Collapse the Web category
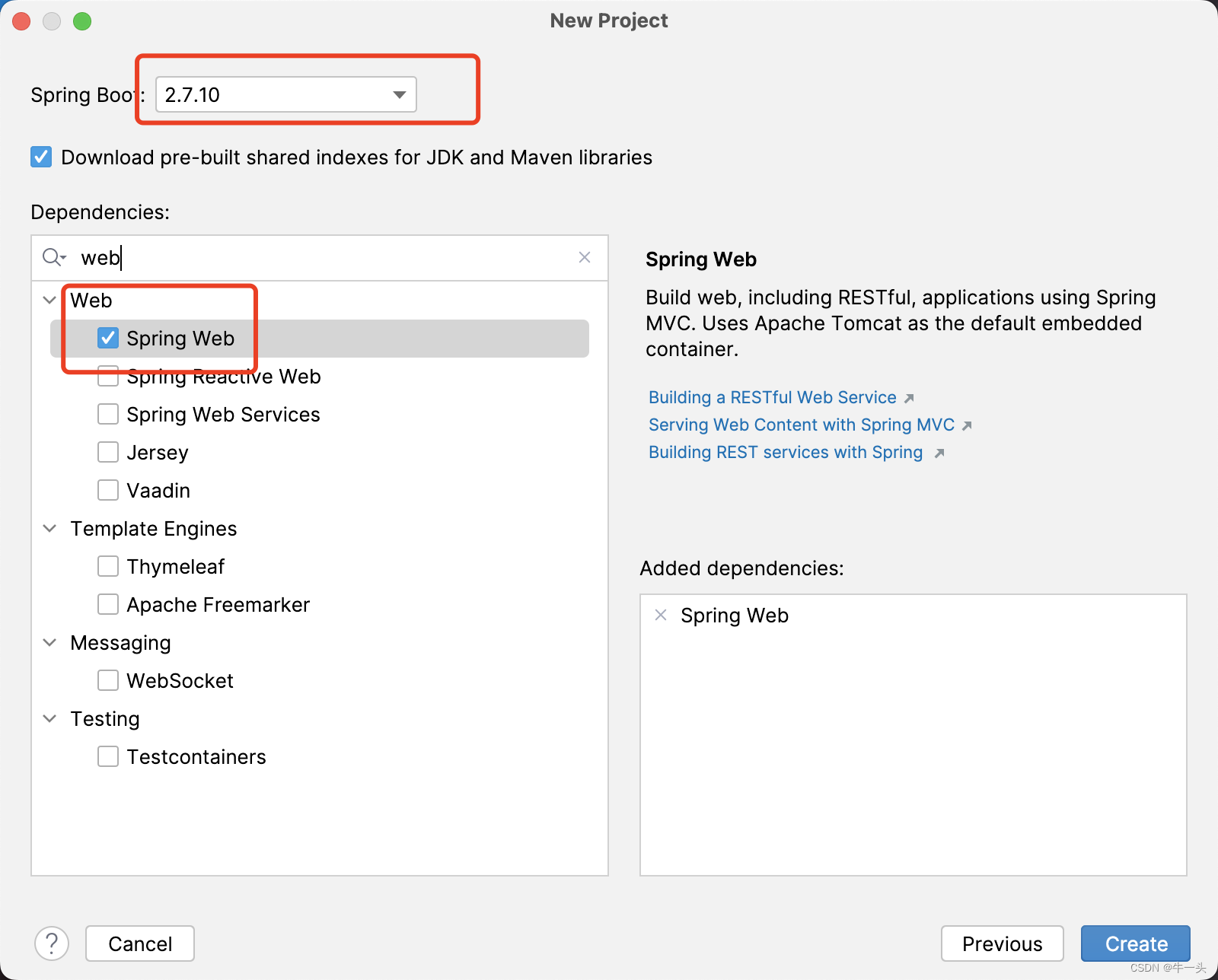The height and width of the screenshot is (980, 1218). (x=49, y=300)
